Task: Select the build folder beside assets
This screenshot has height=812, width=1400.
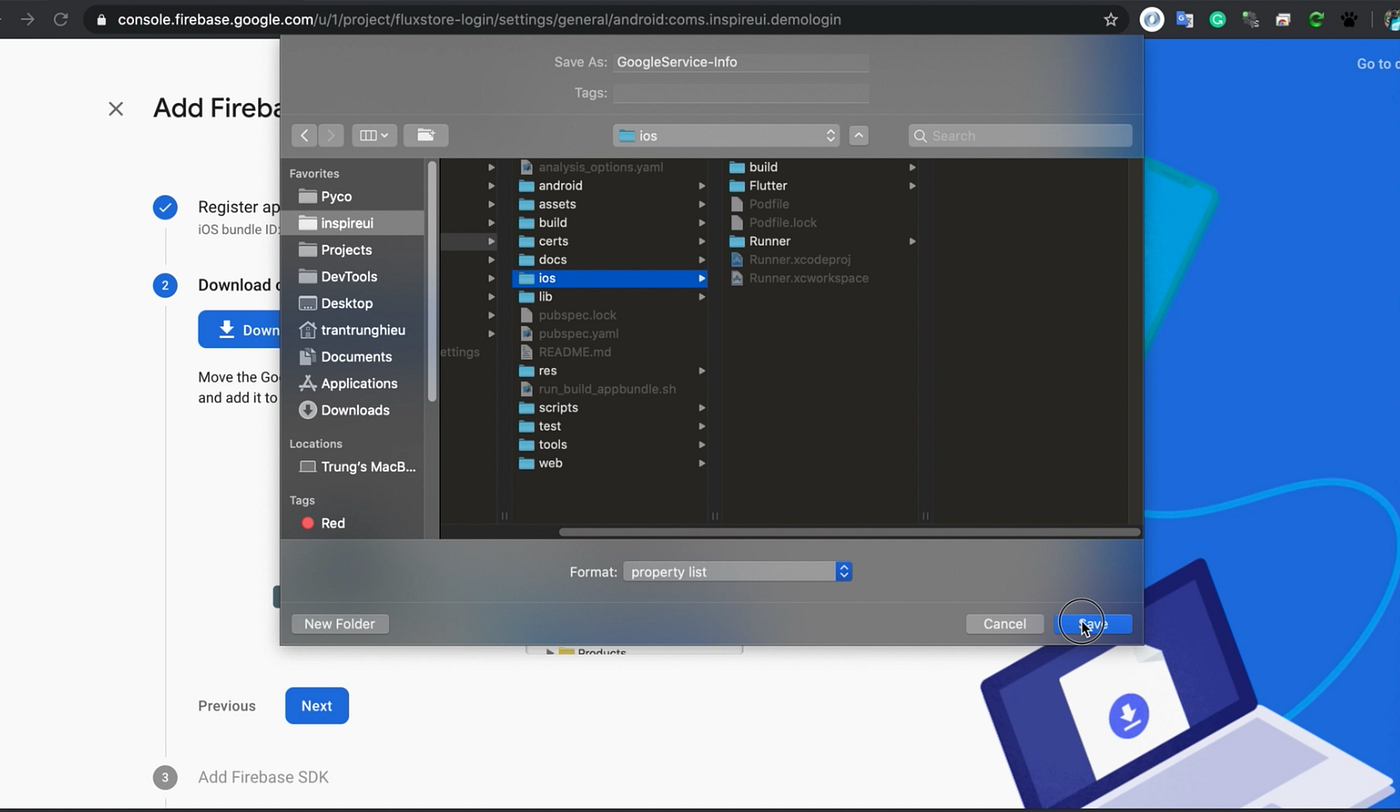Action: click(610, 222)
